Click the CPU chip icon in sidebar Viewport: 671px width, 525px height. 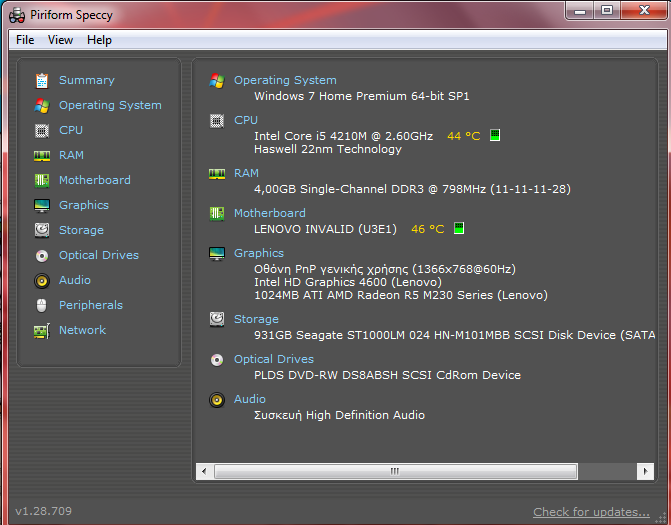(x=42, y=131)
